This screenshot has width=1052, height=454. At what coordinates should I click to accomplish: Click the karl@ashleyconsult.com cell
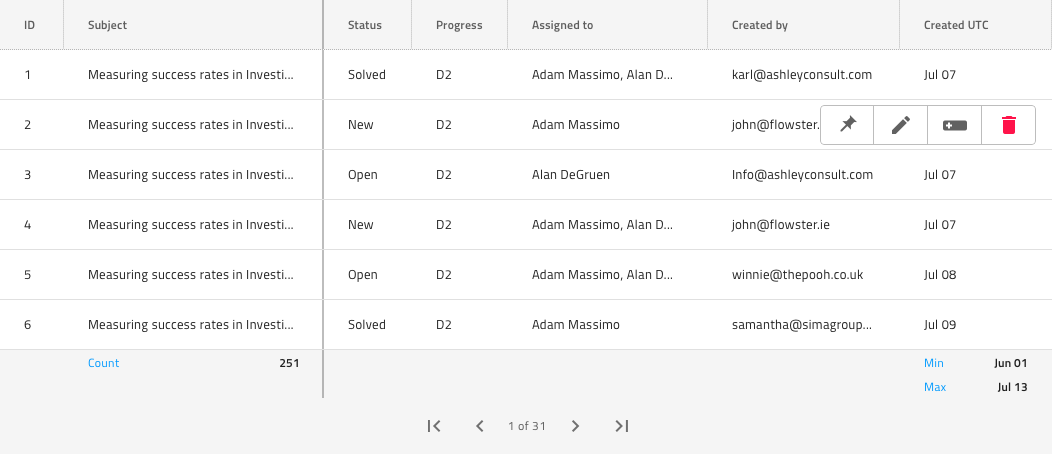point(802,75)
